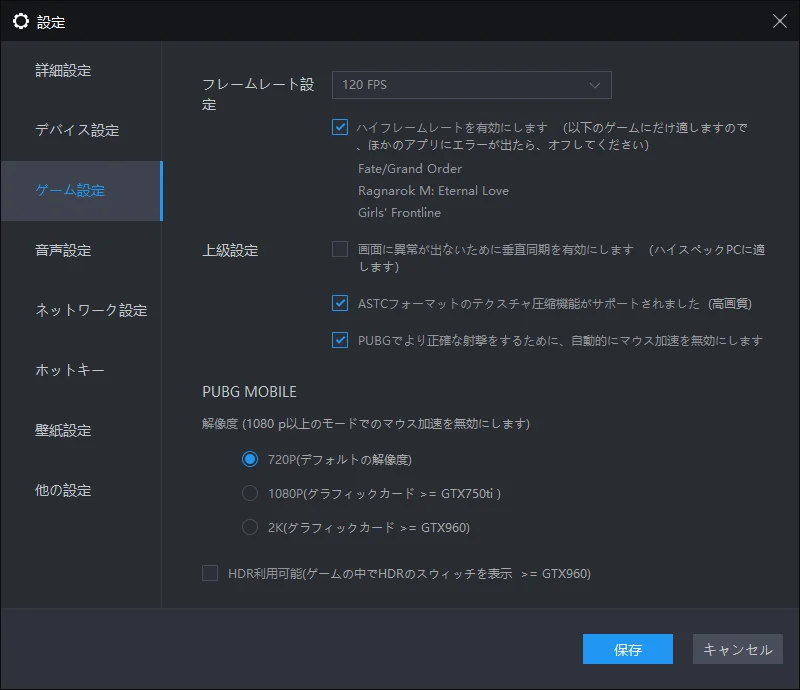The height and width of the screenshot is (690, 800).
Task: Open the 壁紙設定 tab
Action: 81,430
